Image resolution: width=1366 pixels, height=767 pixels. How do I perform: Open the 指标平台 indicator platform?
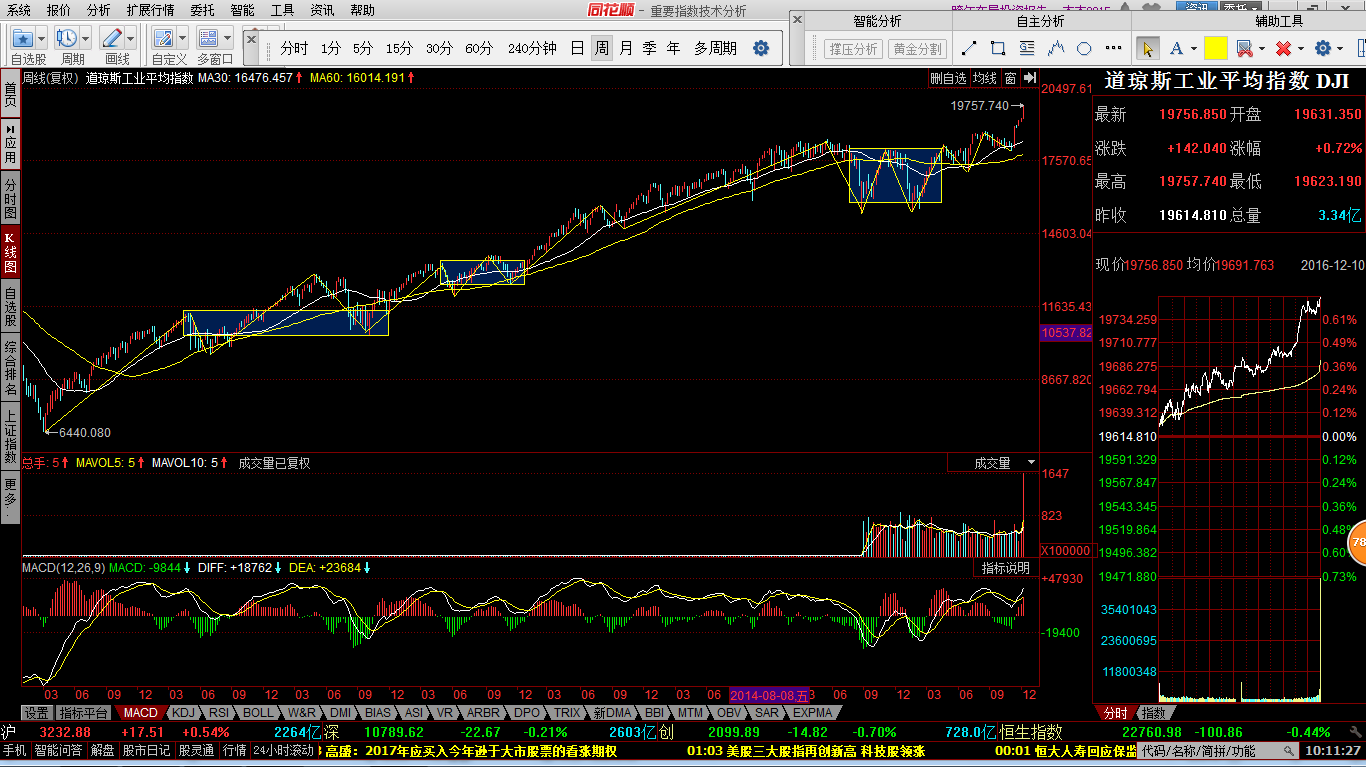pos(83,713)
